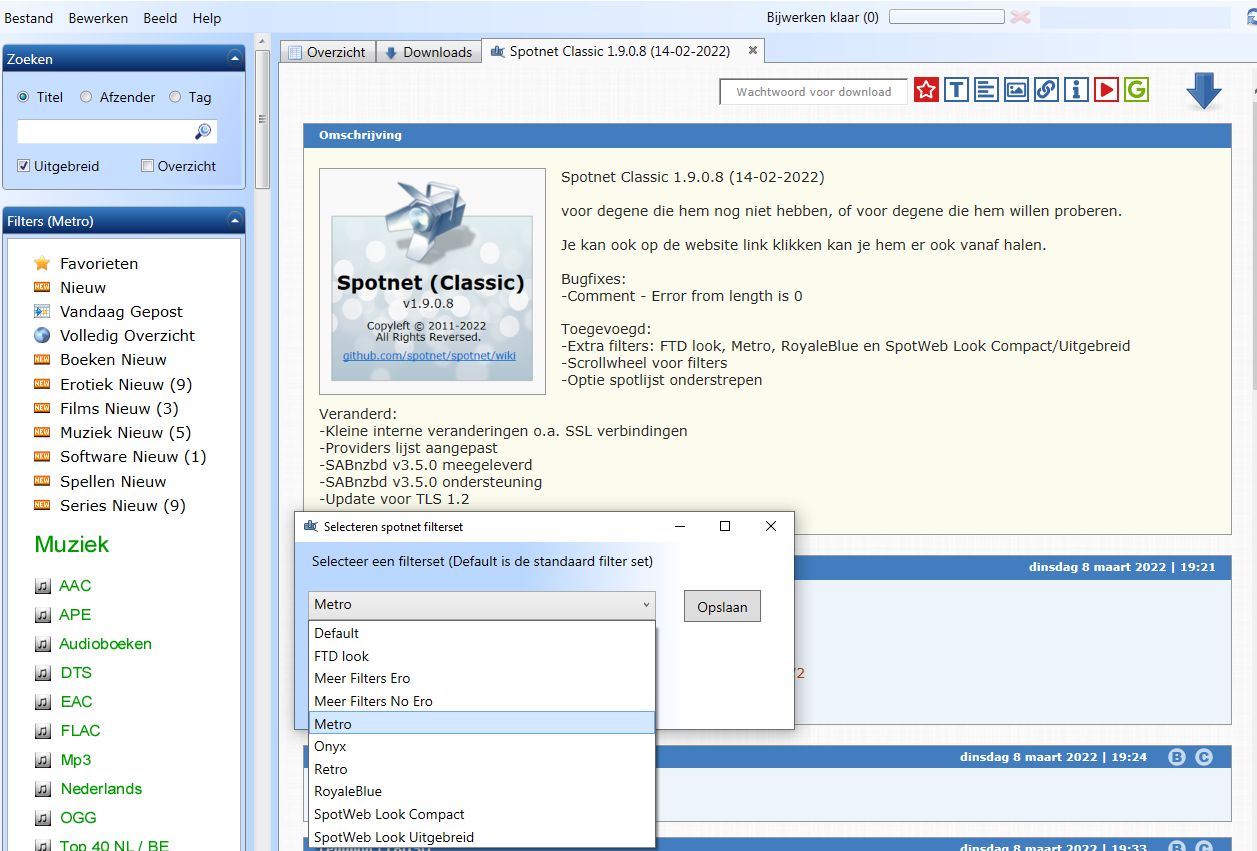Choose FTD look from the filterset list
1257x851 pixels.
point(482,656)
